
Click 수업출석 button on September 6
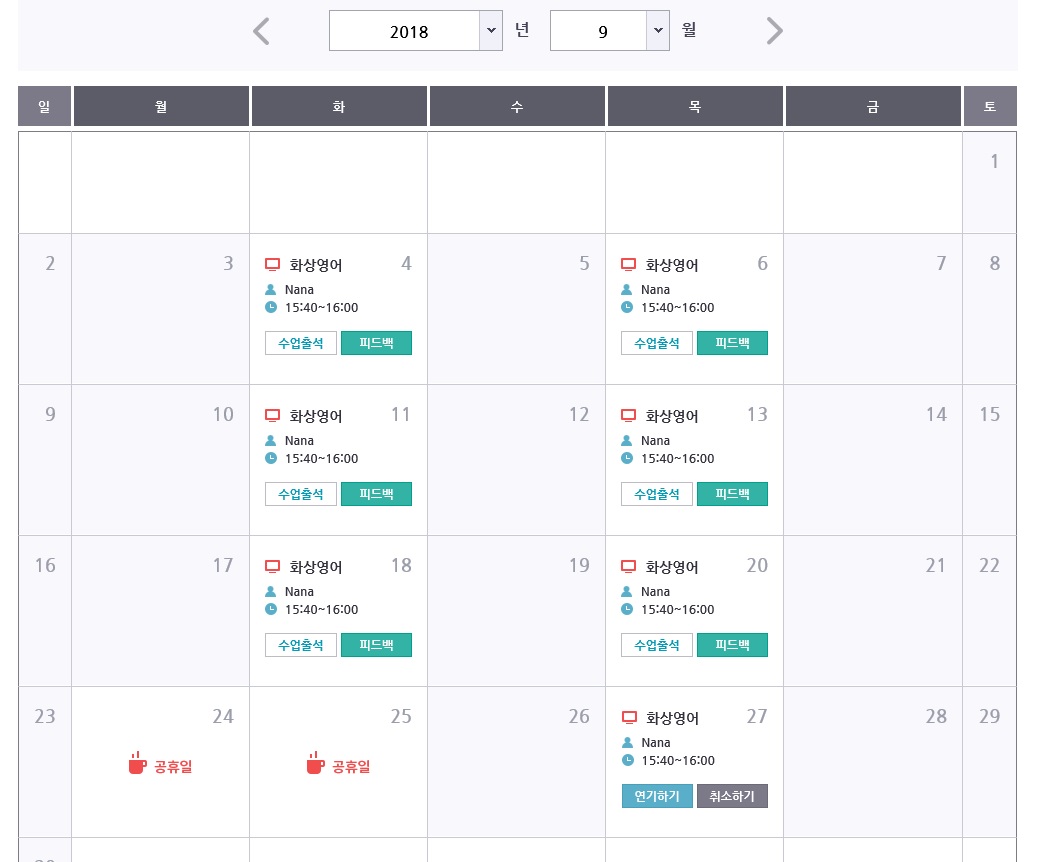click(x=656, y=343)
